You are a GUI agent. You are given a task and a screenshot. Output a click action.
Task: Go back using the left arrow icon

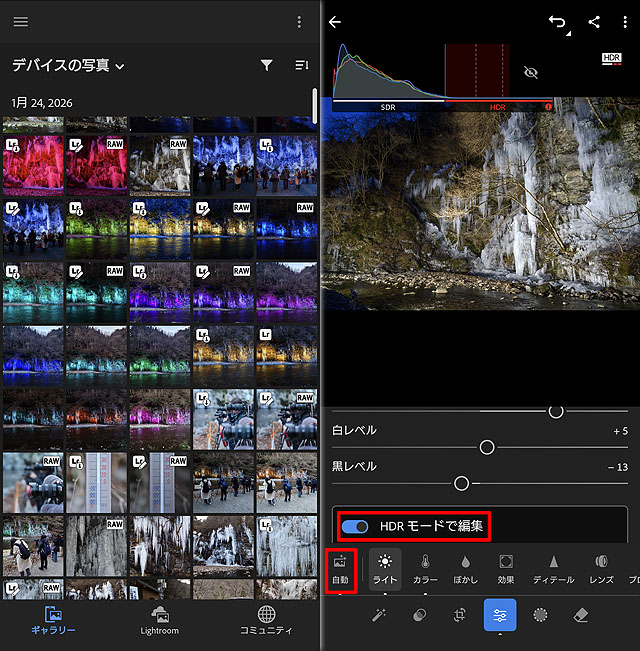335,22
